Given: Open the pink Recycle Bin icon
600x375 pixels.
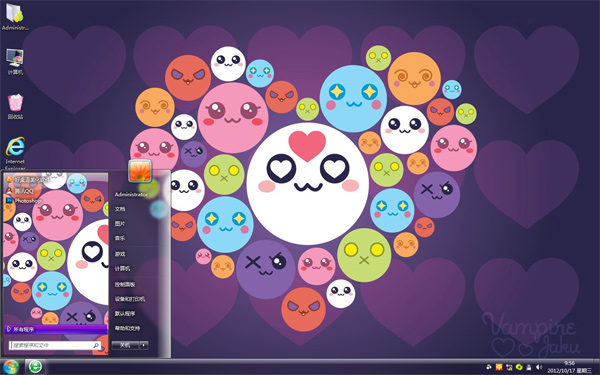Looking at the screenshot, I should point(15,107).
